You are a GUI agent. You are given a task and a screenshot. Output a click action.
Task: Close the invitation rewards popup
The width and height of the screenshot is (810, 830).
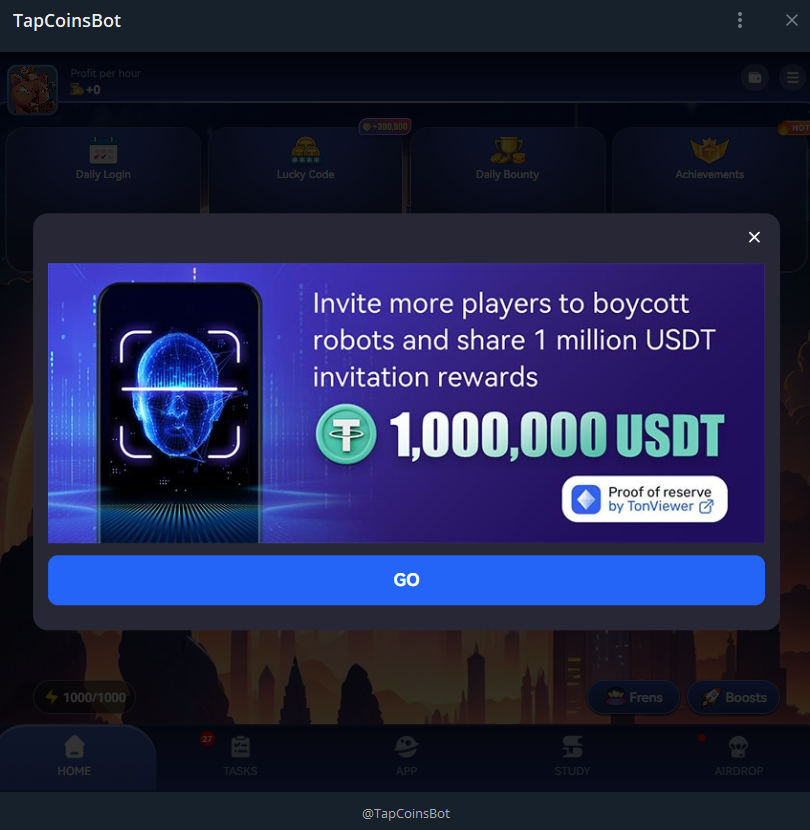click(x=754, y=237)
